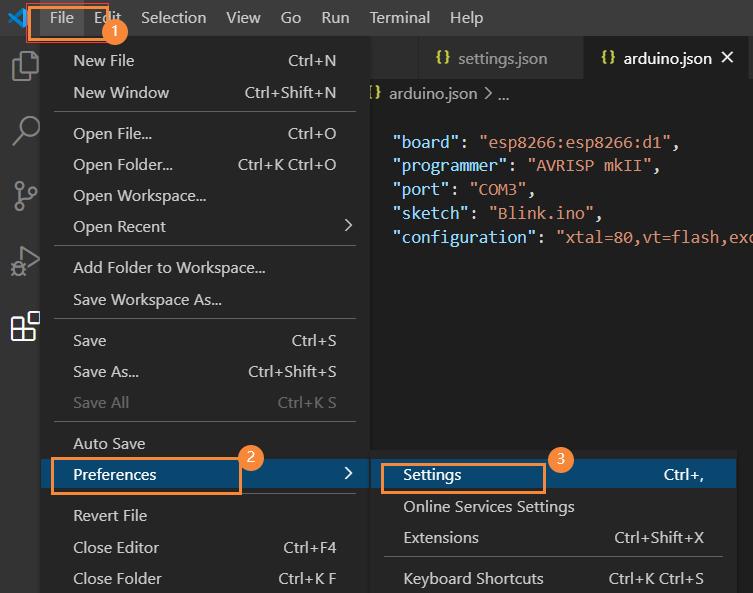Click the "board" key in editor

tap(426, 142)
